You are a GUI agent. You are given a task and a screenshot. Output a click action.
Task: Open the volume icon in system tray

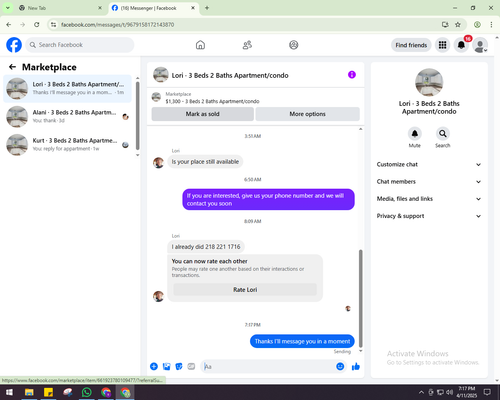click(450, 392)
